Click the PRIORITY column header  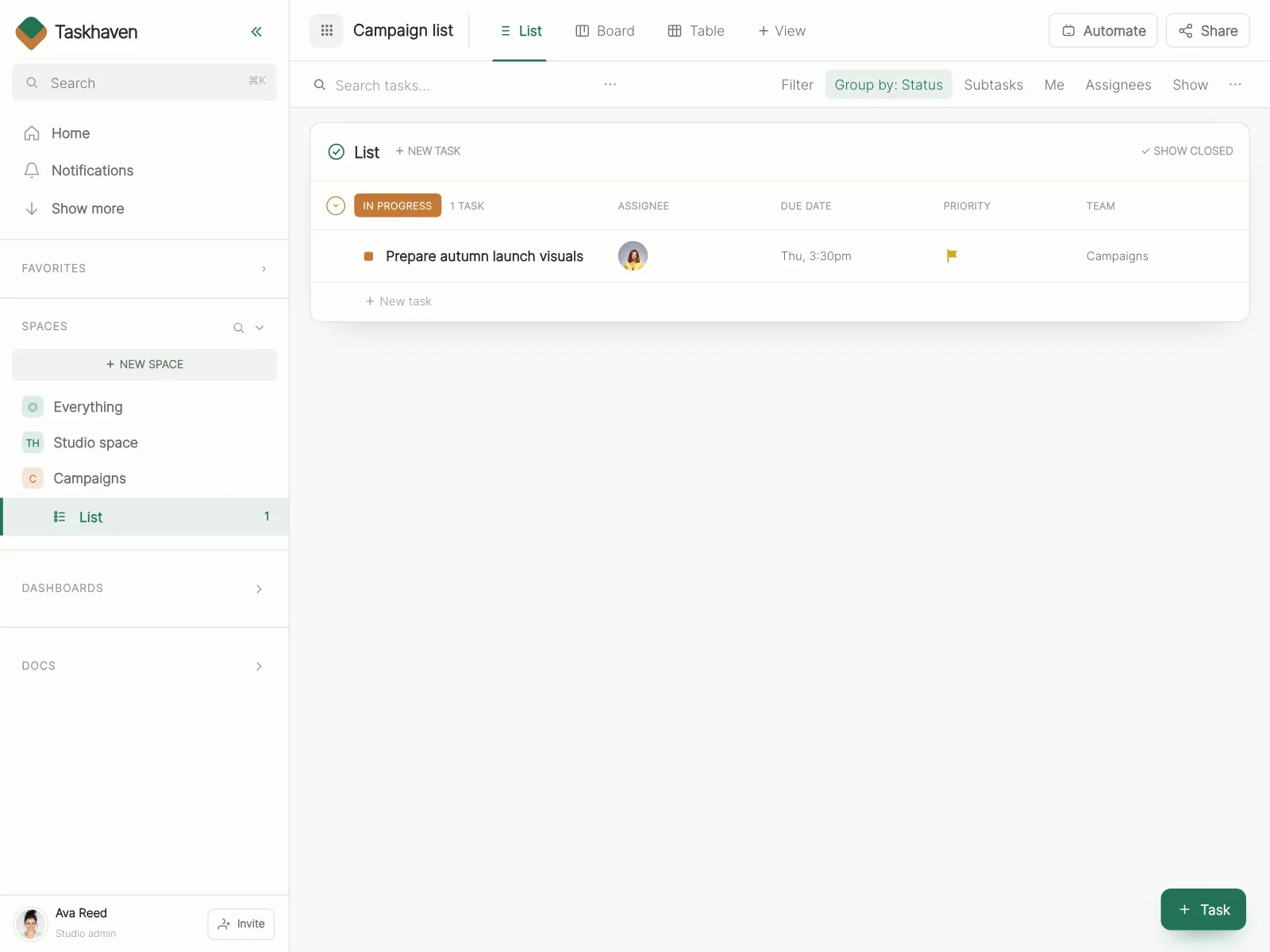[967, 205]
